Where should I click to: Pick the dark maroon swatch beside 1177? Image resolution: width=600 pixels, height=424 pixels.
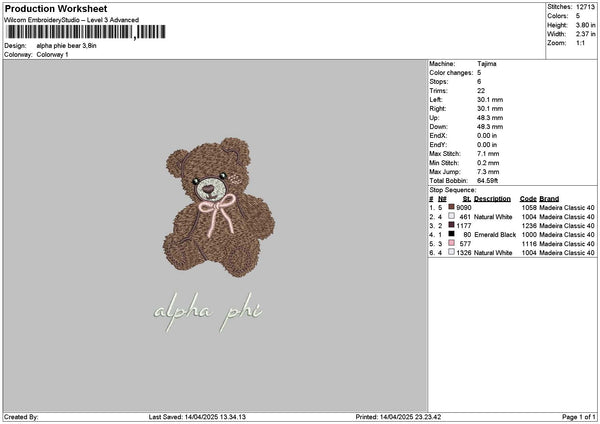click(452, 225)
